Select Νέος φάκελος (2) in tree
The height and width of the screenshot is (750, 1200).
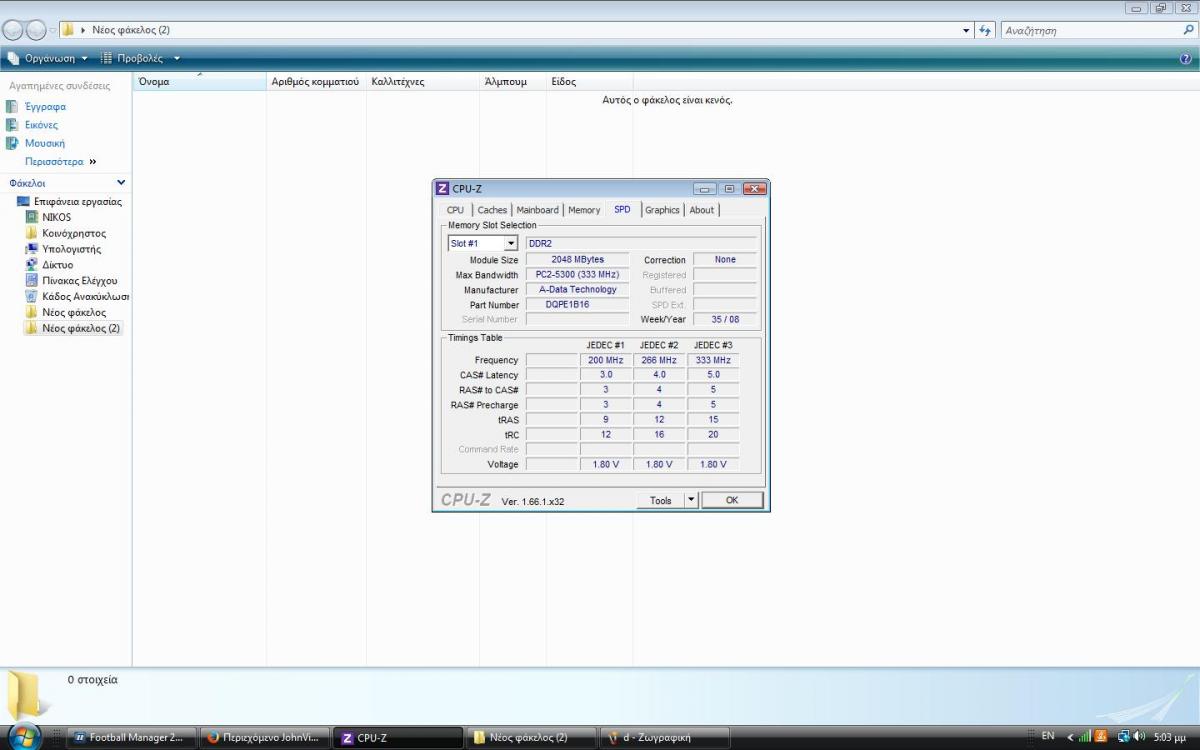coord(80,328)
